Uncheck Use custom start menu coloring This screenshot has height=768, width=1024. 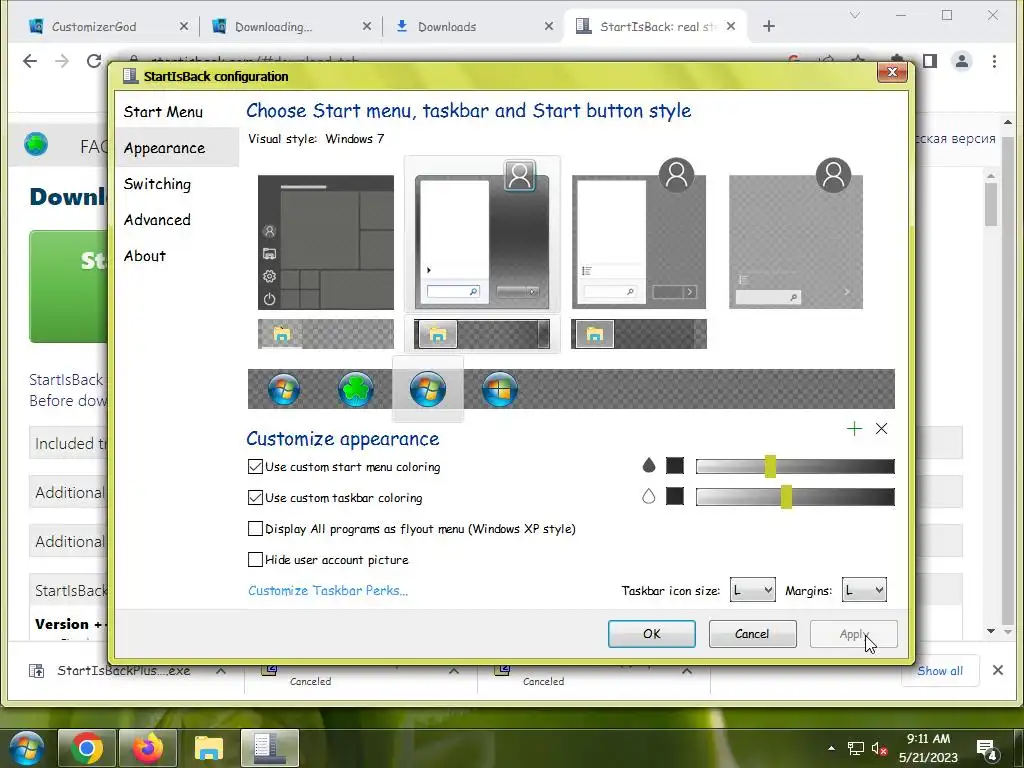pyautogui.click(x=255, y=466)
